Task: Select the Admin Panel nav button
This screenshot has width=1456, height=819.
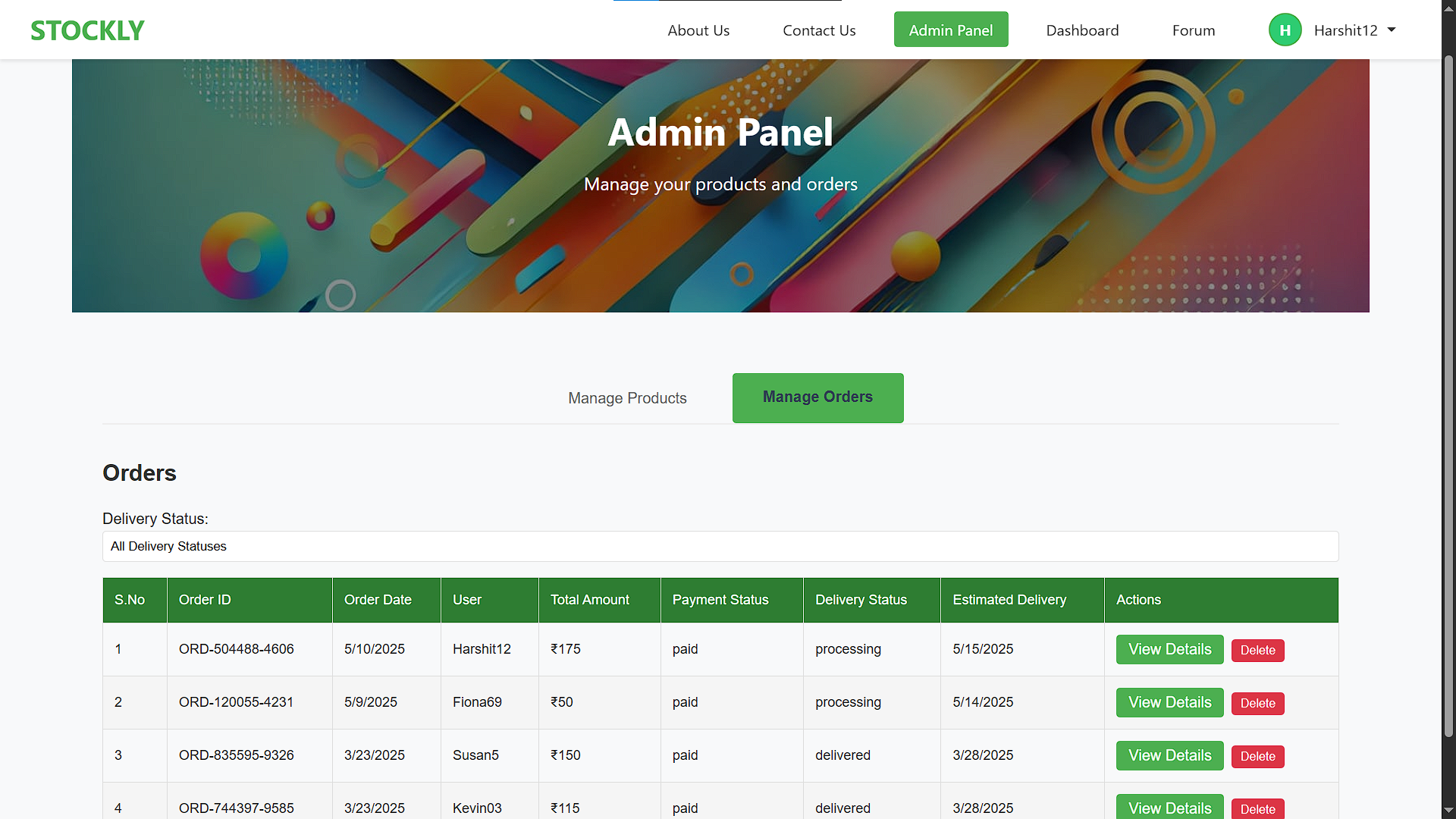Action: coord(951,30)
